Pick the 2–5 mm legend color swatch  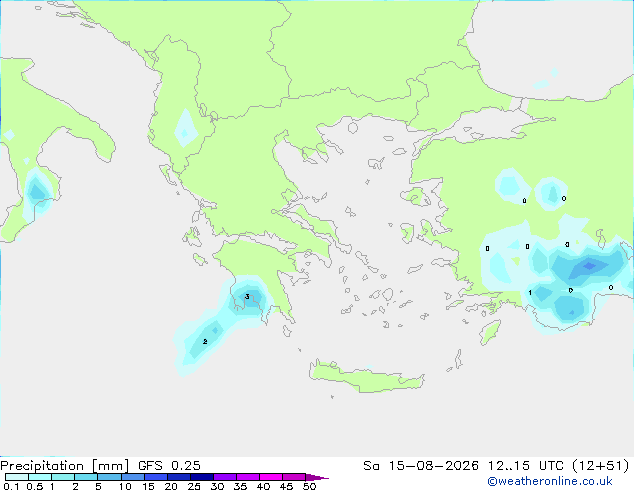click(x=86, y=477)
